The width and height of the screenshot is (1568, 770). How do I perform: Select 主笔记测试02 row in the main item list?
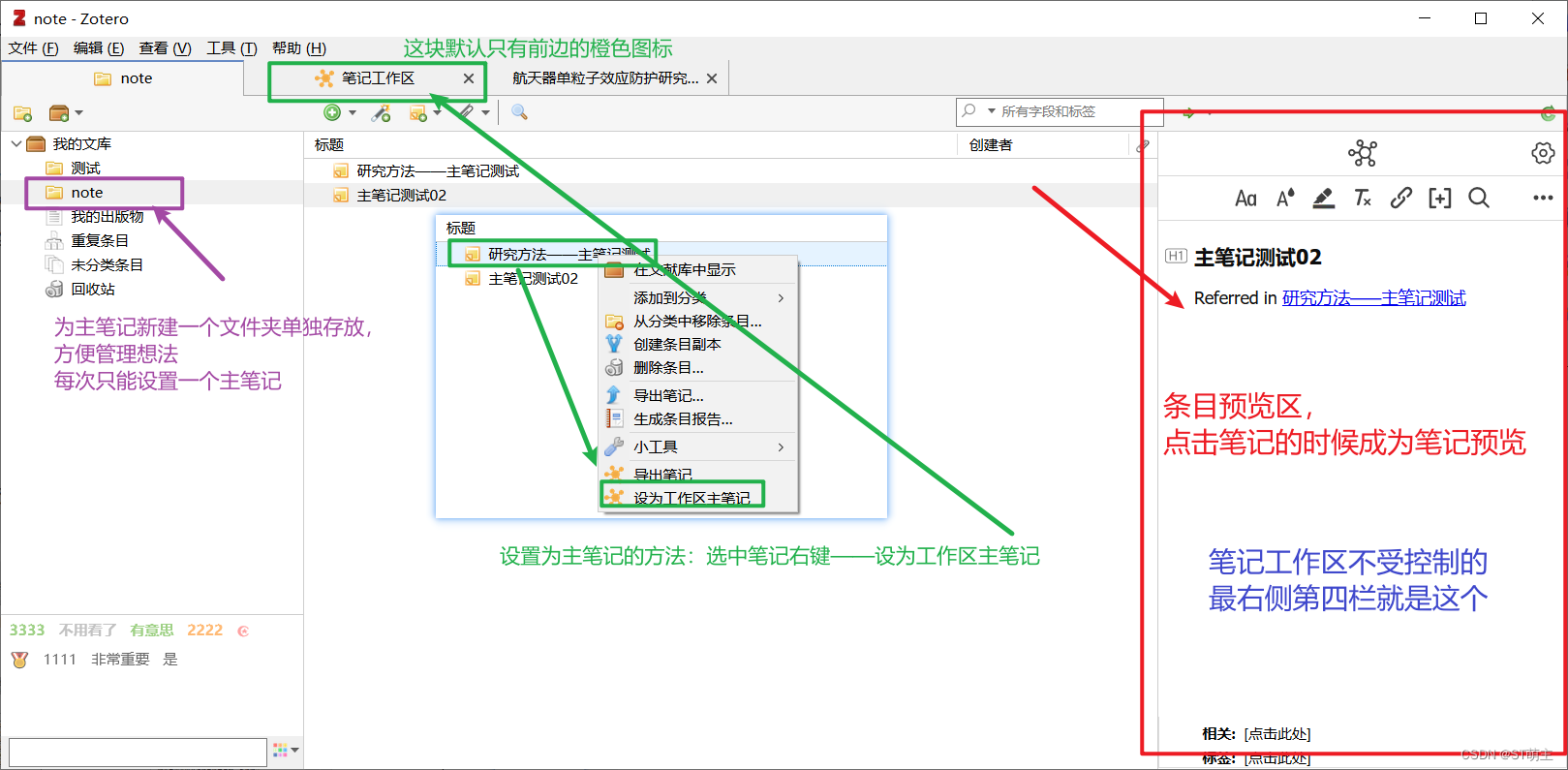pos(730,196)
